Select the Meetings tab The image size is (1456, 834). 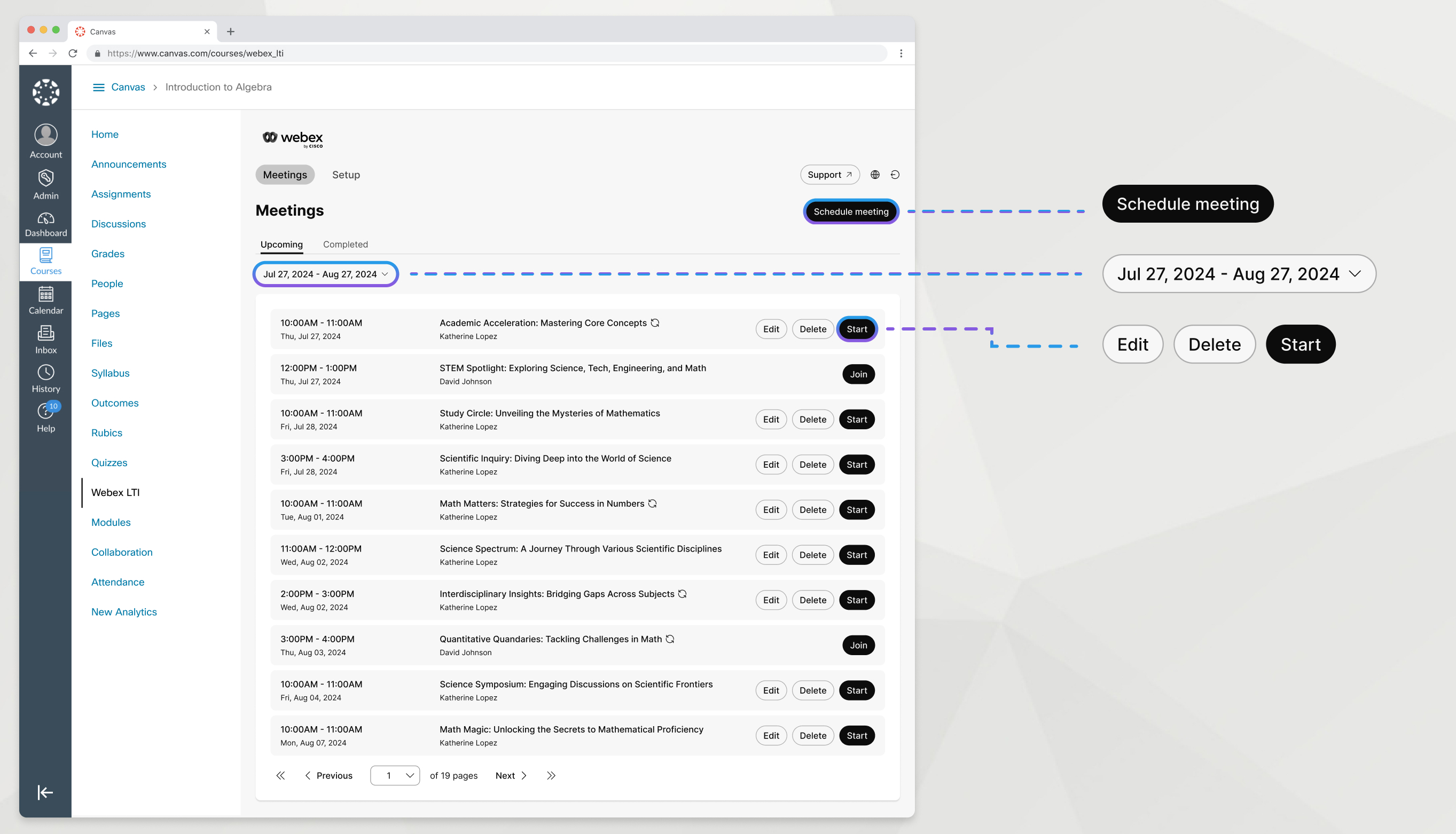pos(284,174)
